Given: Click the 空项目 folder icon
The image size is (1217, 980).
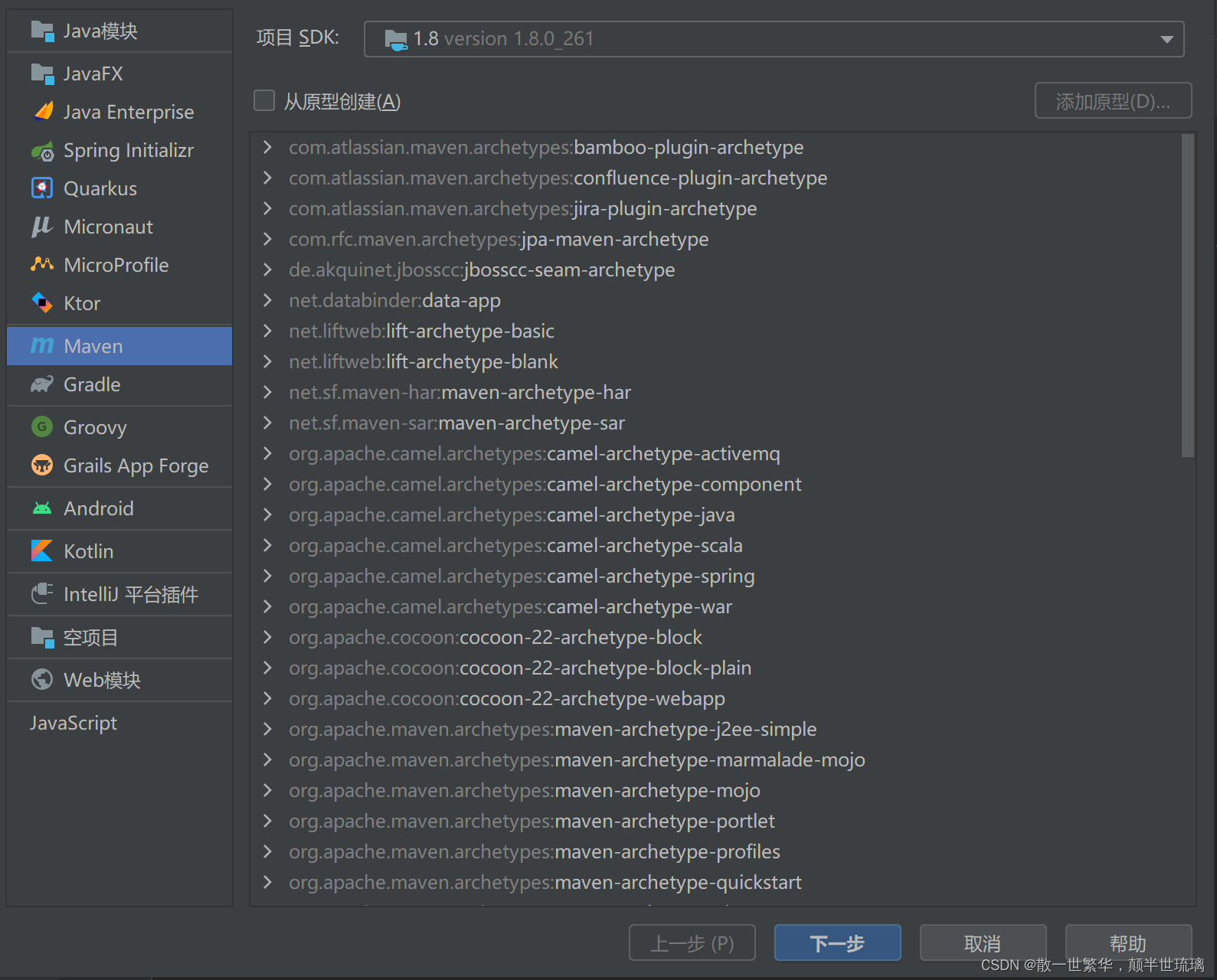Looking at the screenshot, I should [x=42, y=637].
